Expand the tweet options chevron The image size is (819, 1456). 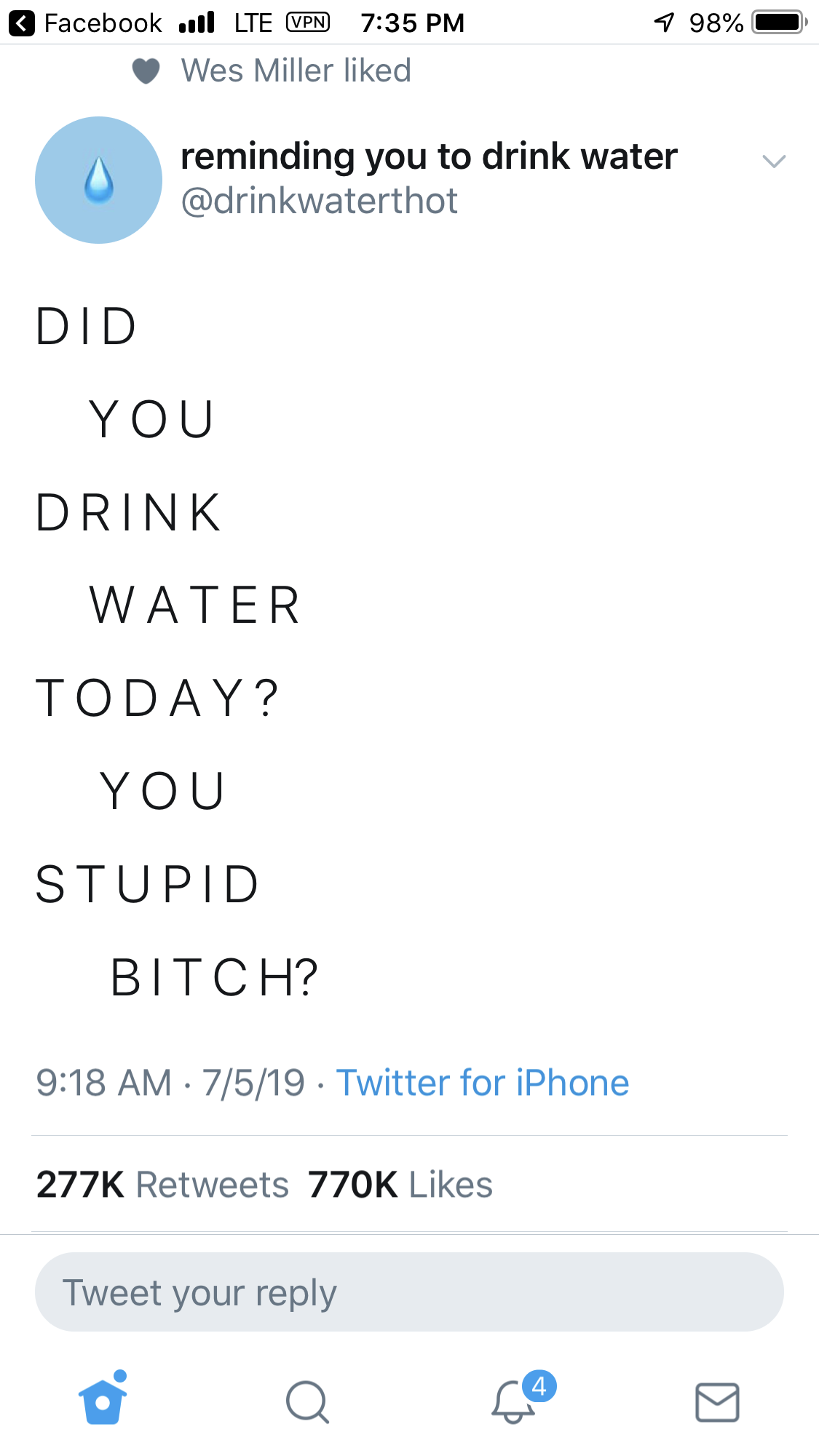774,161
